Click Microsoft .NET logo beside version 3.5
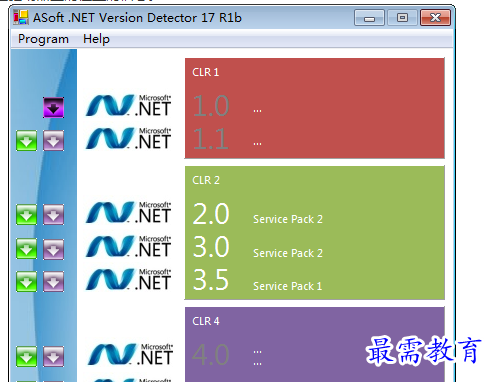This screenshot has width=490, height=382. [129, 279]
